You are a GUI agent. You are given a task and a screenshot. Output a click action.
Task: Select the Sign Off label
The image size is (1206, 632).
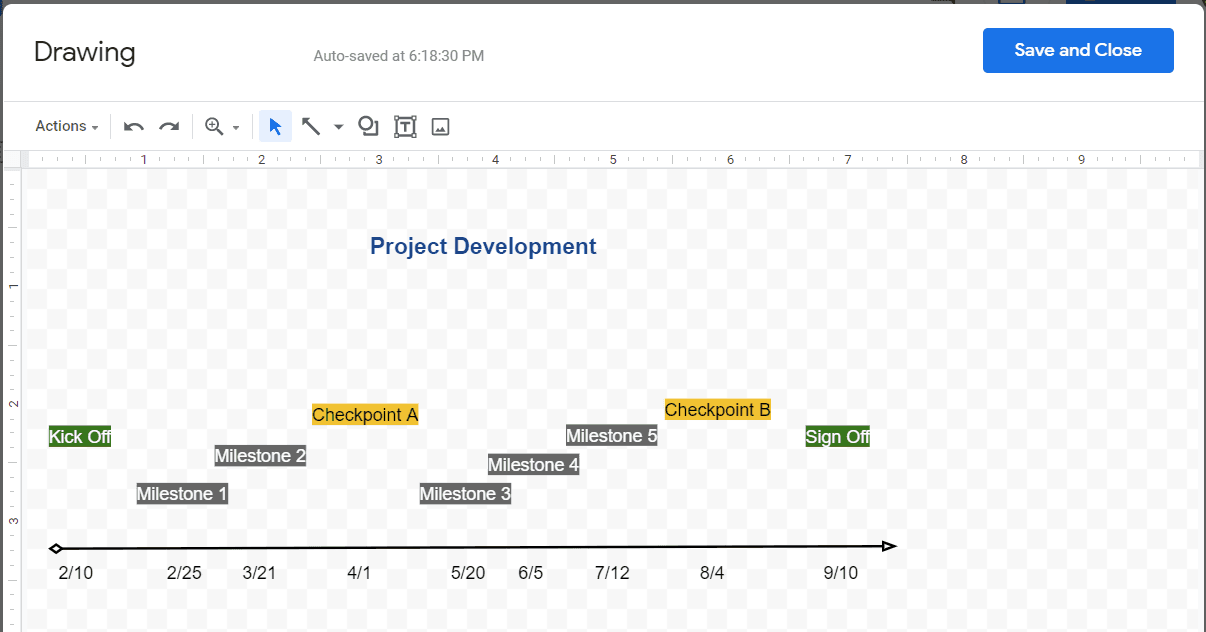837,436
